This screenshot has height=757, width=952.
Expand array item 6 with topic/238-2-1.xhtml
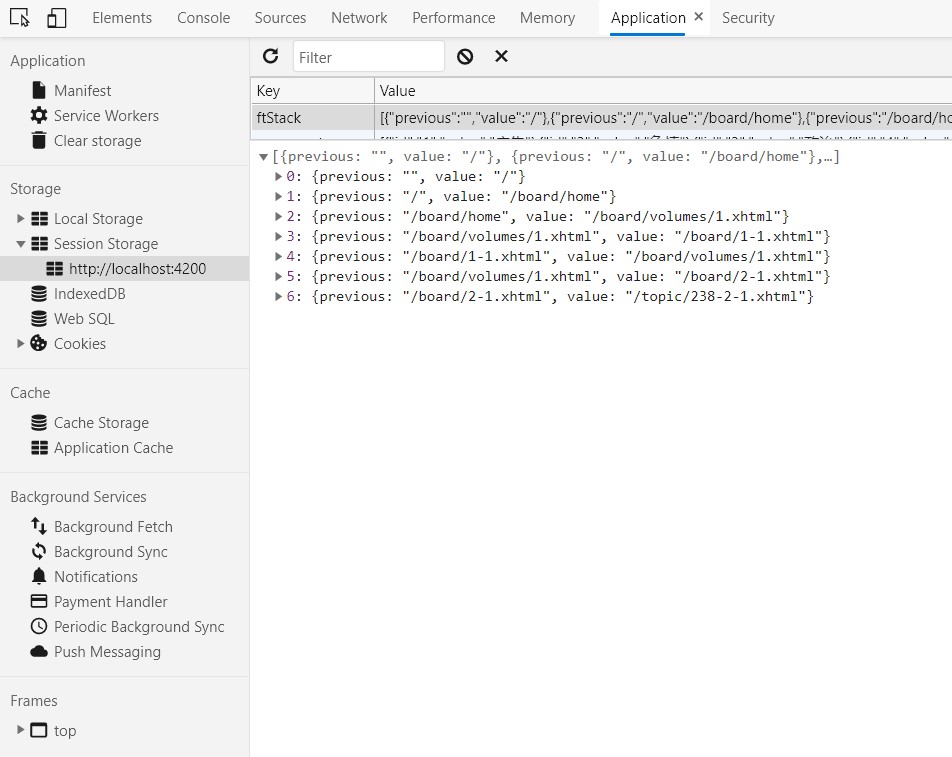pos(278,296)
